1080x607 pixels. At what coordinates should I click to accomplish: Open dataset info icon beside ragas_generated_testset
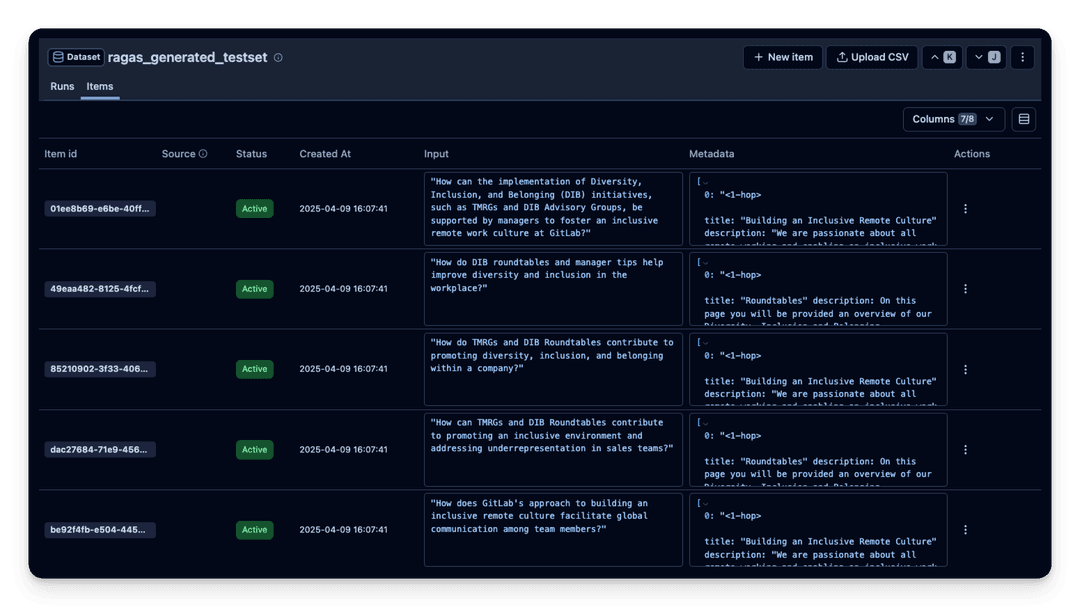(x=278, y=58)
